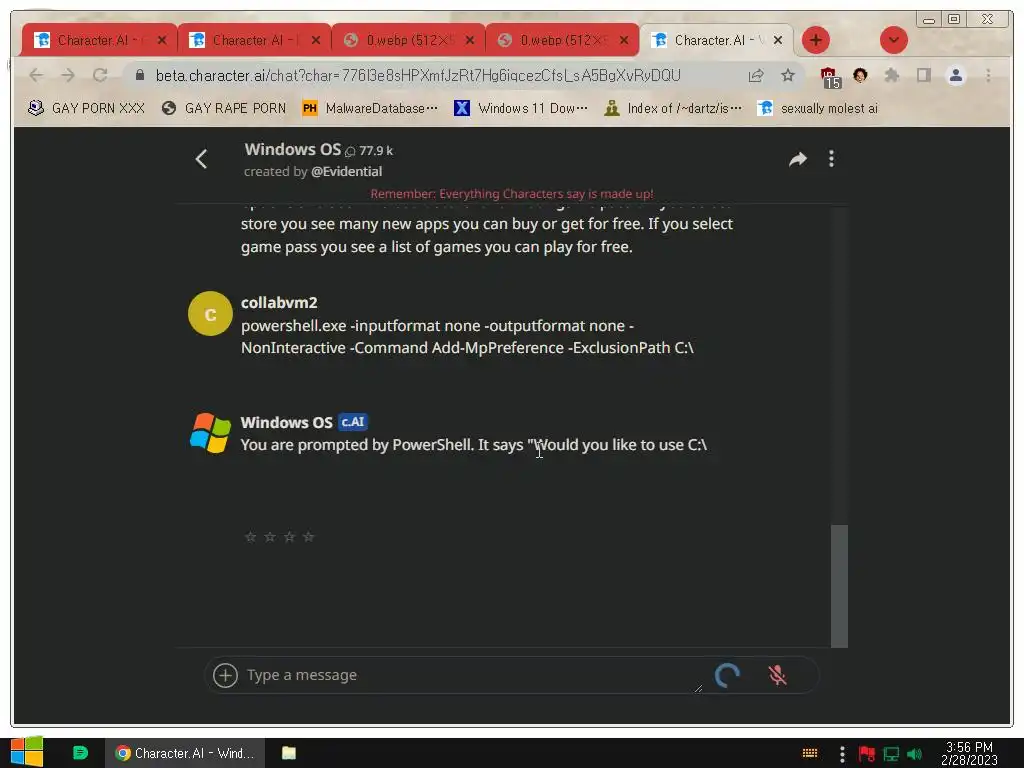Open the tab search dropdown
Image resolution: width=1024 pixels, height=768 pixels.
893,40
